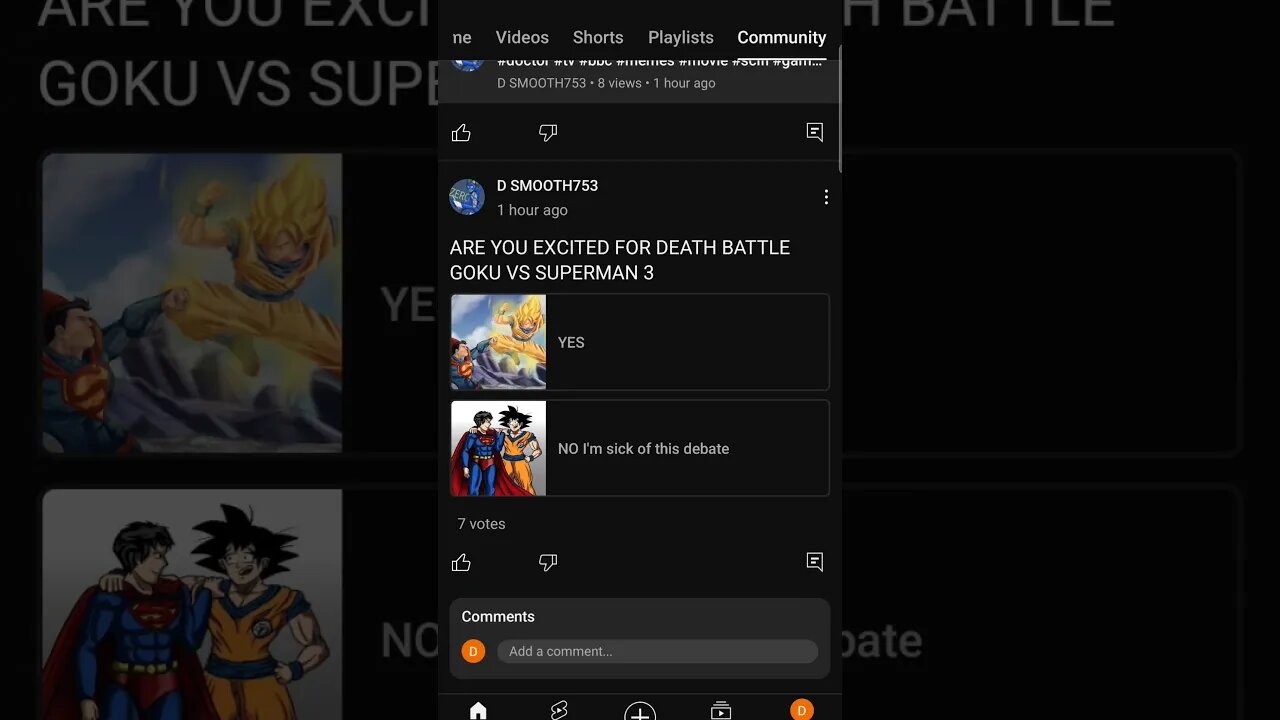Dislike the top post with hashtags
1280x720 pixels.
(x=548, y=133)
